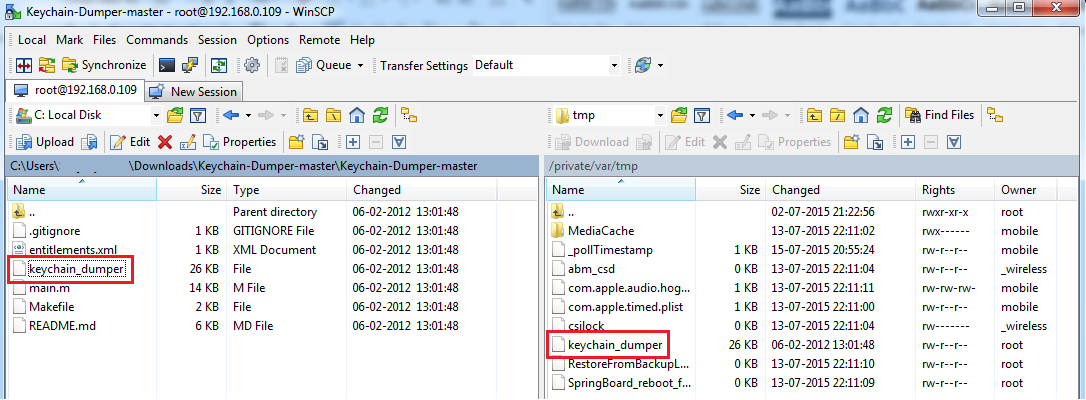Expand remote panel back history dropdown

(751, 116)
